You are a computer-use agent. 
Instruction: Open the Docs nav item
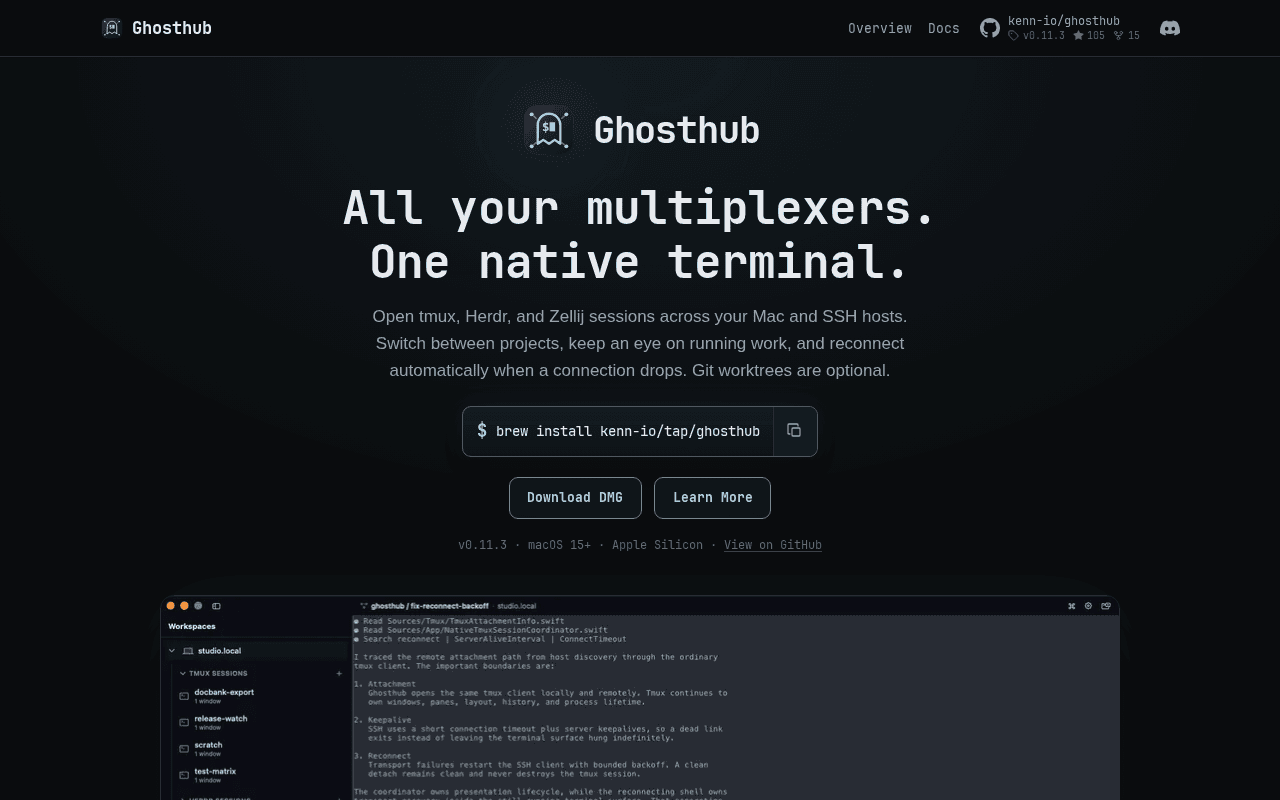point(944,28)
